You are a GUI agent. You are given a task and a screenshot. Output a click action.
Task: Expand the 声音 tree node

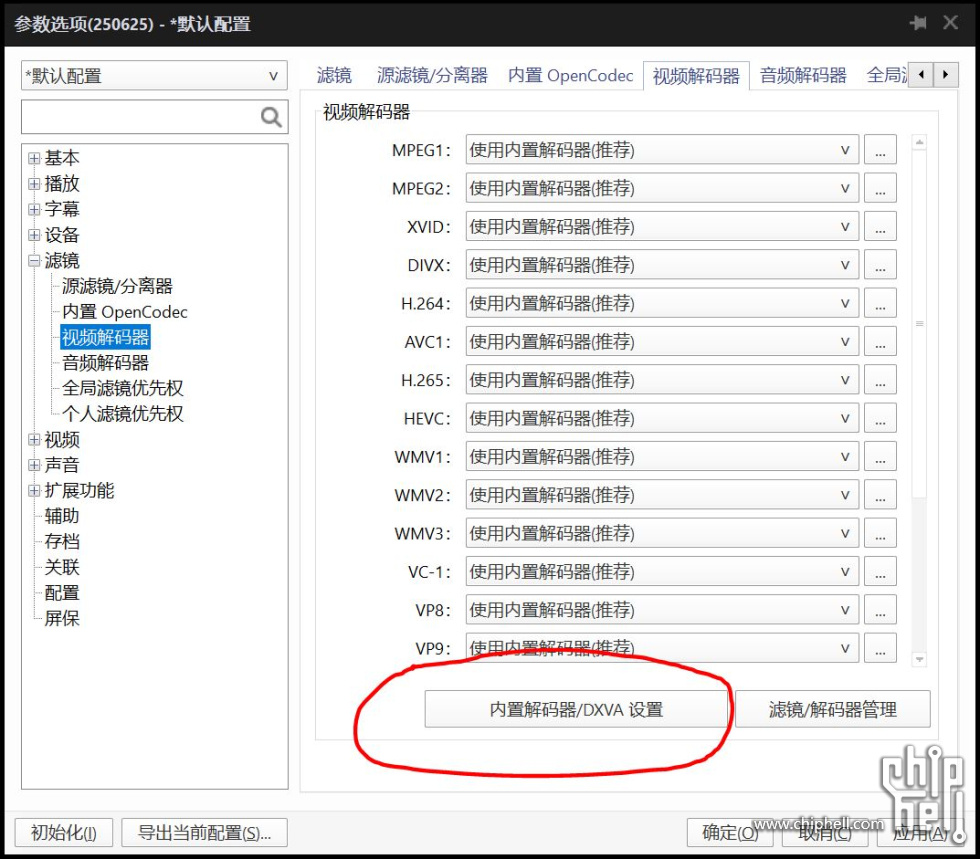34,465
